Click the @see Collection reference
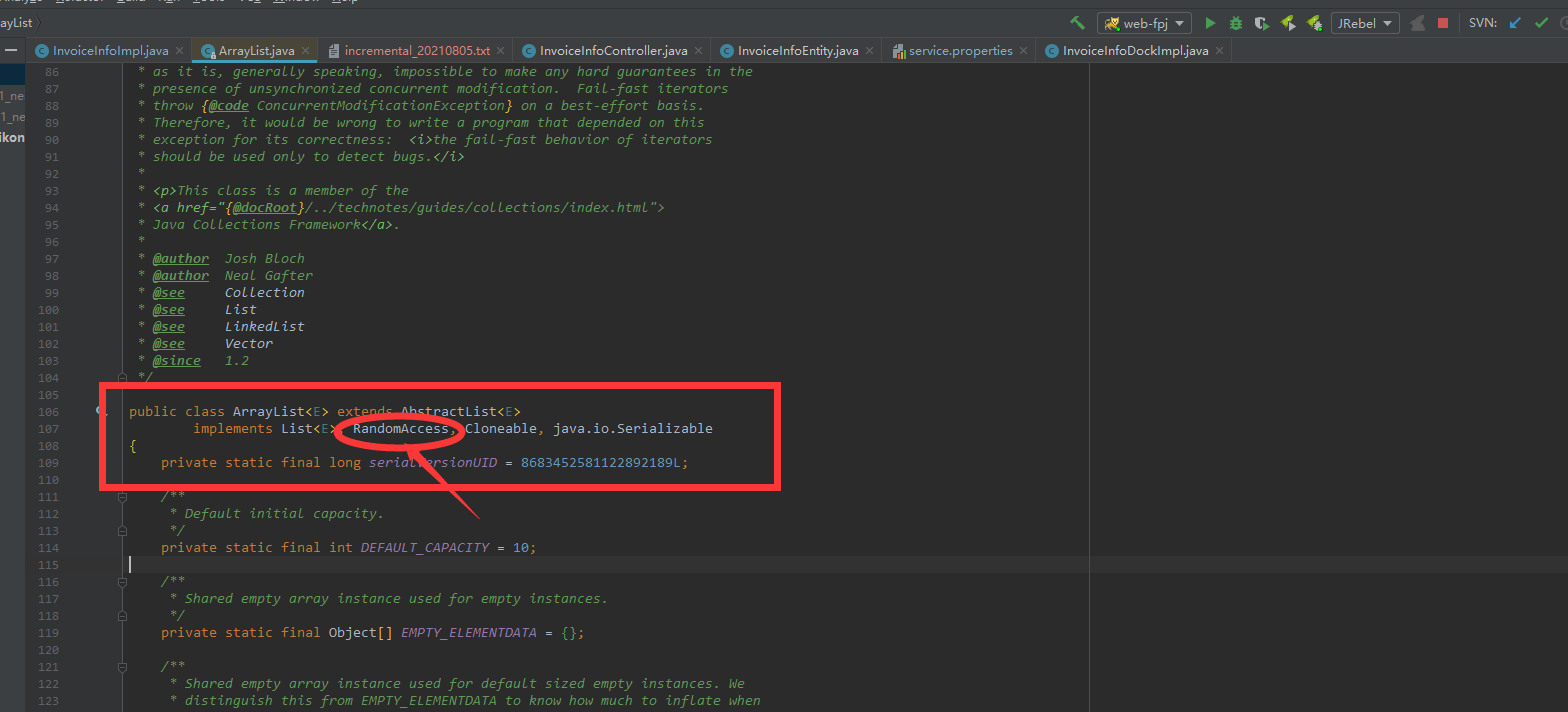Viewport: 1568px width, 712px height. pyautogui.click(x=265, y=292)
